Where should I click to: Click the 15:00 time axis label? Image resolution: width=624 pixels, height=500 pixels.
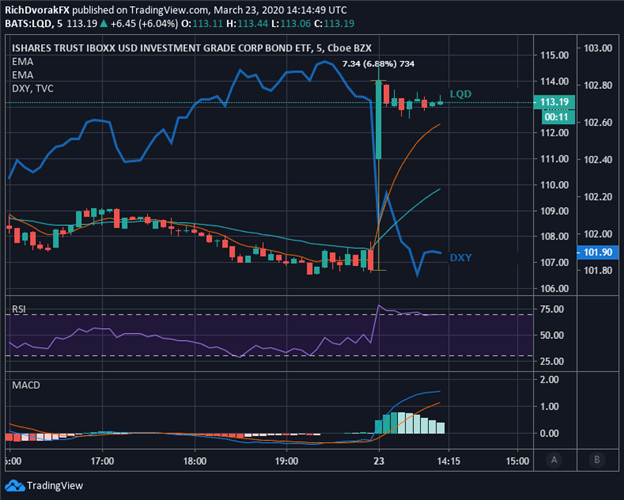[517, 461]
